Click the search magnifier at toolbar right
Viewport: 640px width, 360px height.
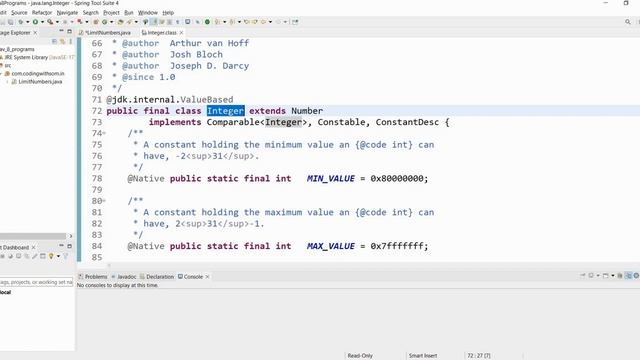click(x=628, y=22)
